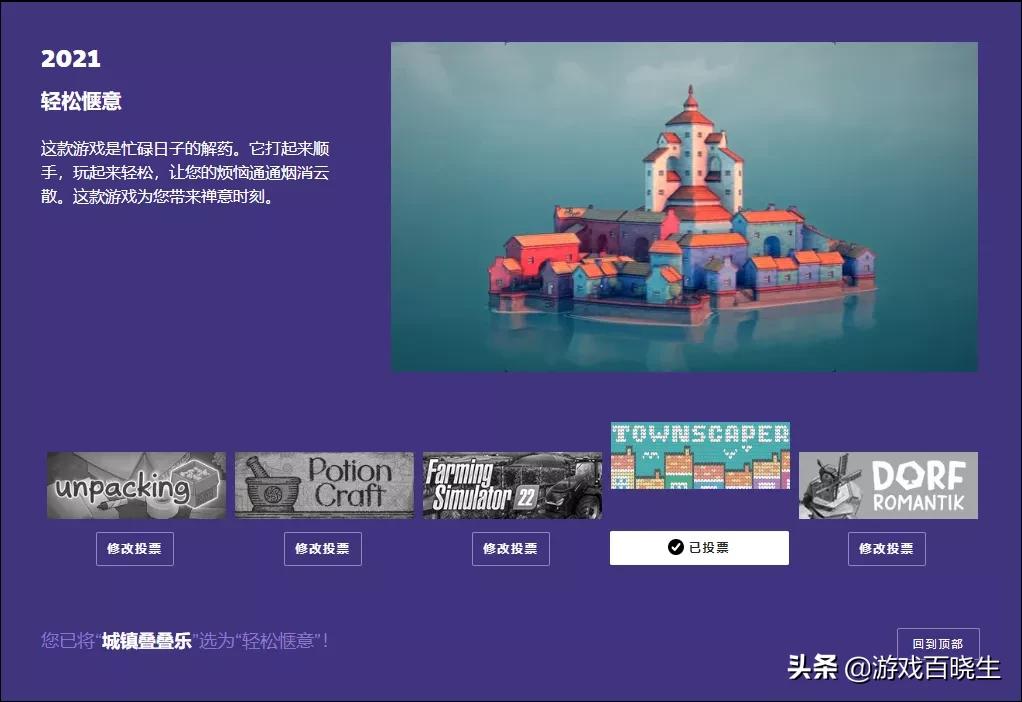This screenshot has height=702, width=1022.
Task: Select the Dorf Romantik game thumbnail
Action: [887, 486]
